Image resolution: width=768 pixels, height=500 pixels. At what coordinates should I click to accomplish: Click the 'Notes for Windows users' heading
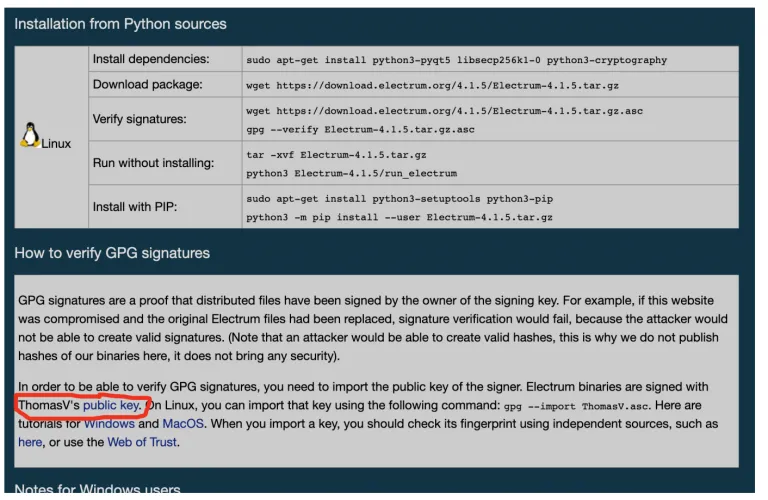97,489
